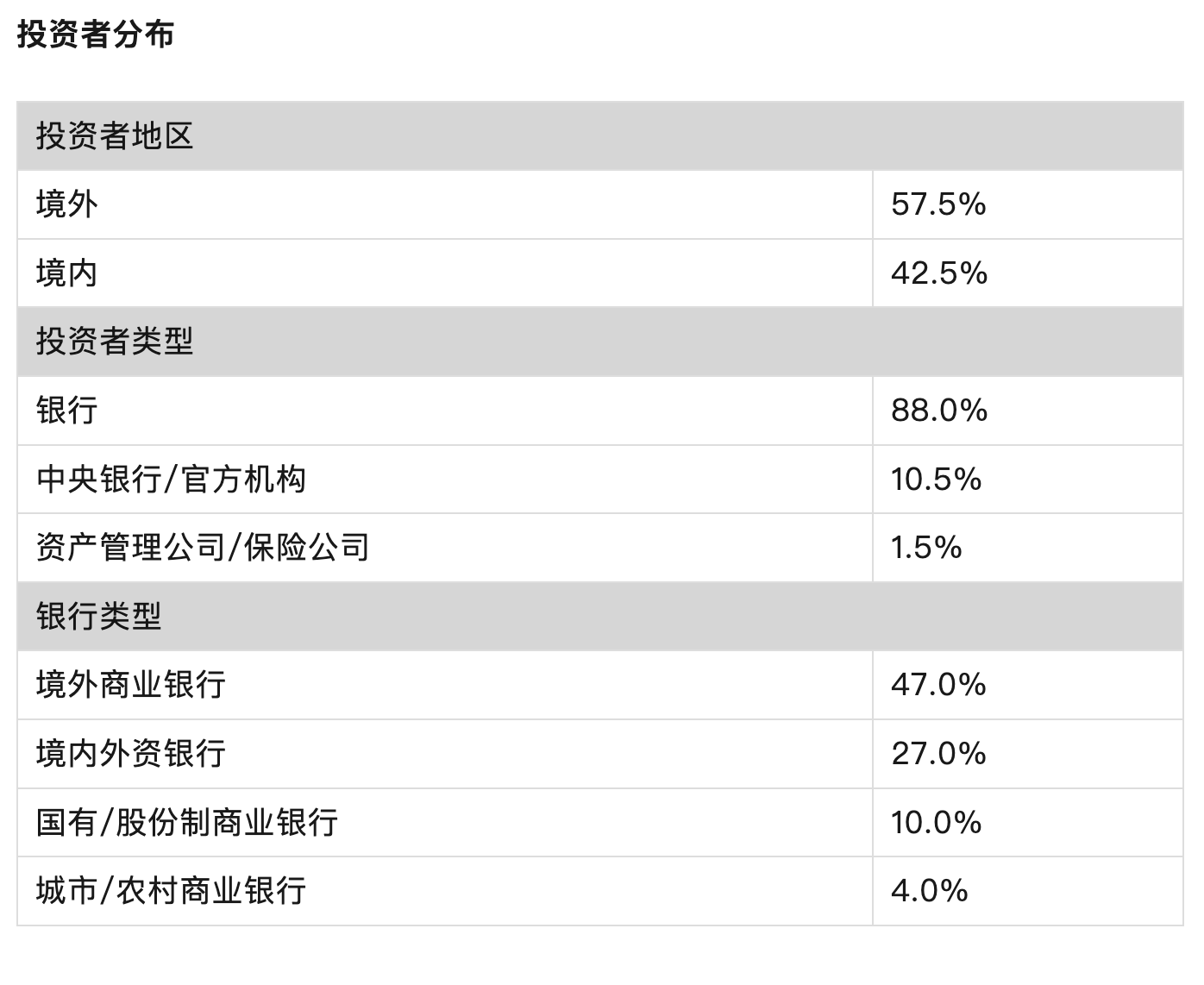Select the 中央银行/官方机构 row label
The image size is (1204, 985).
171,479
